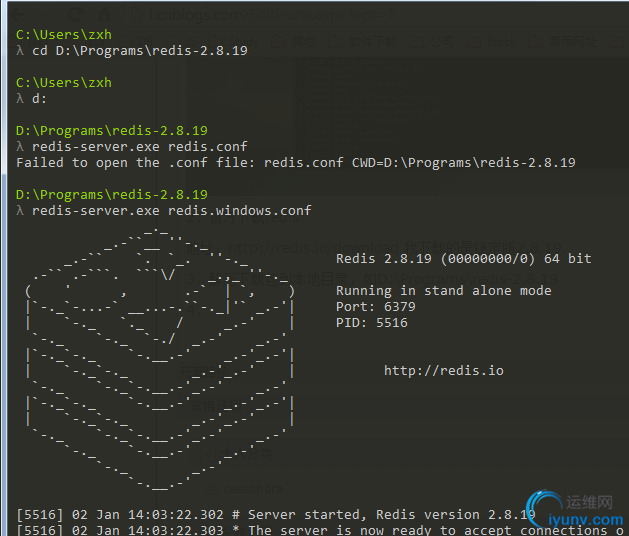Open the '常用网址' bookmark folder in background browser

pyautogui.click(x=564, y=42)
